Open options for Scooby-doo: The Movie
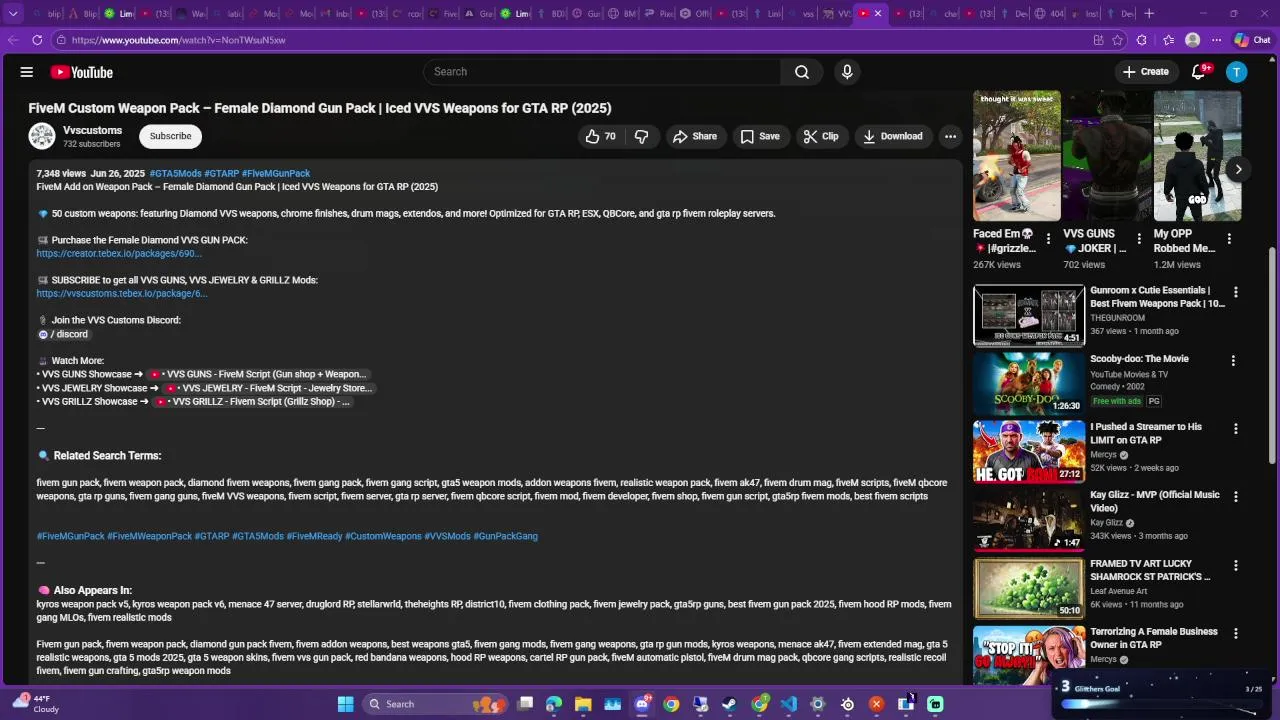1280x720 pixels. click(x=1233, y=360)
